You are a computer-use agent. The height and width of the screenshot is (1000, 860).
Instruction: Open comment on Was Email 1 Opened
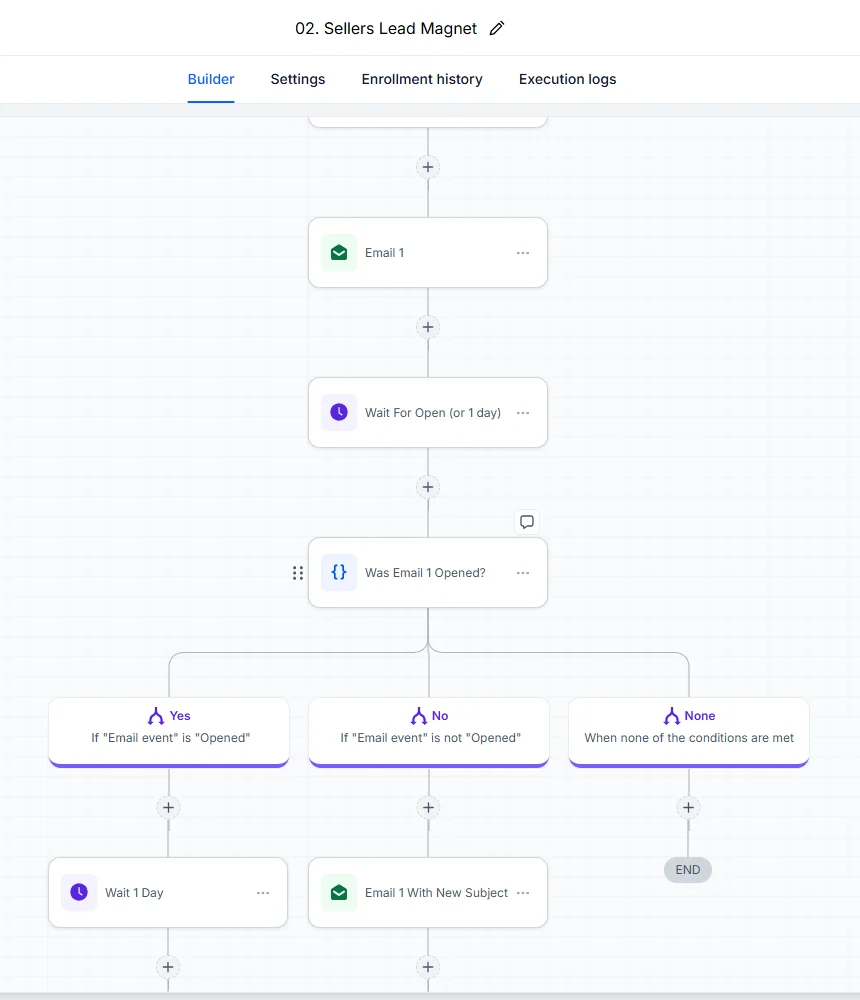point(526,522)
